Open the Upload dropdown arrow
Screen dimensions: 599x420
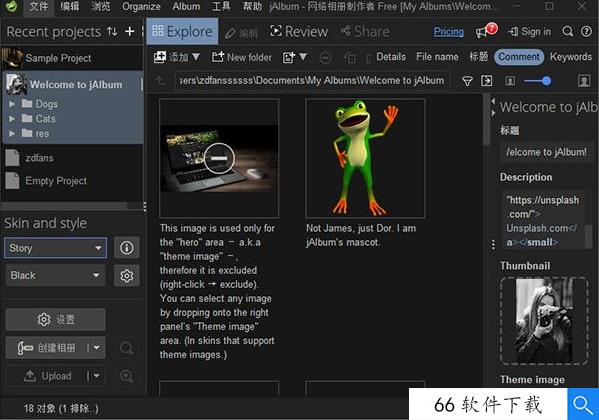(x=96, y=376)
